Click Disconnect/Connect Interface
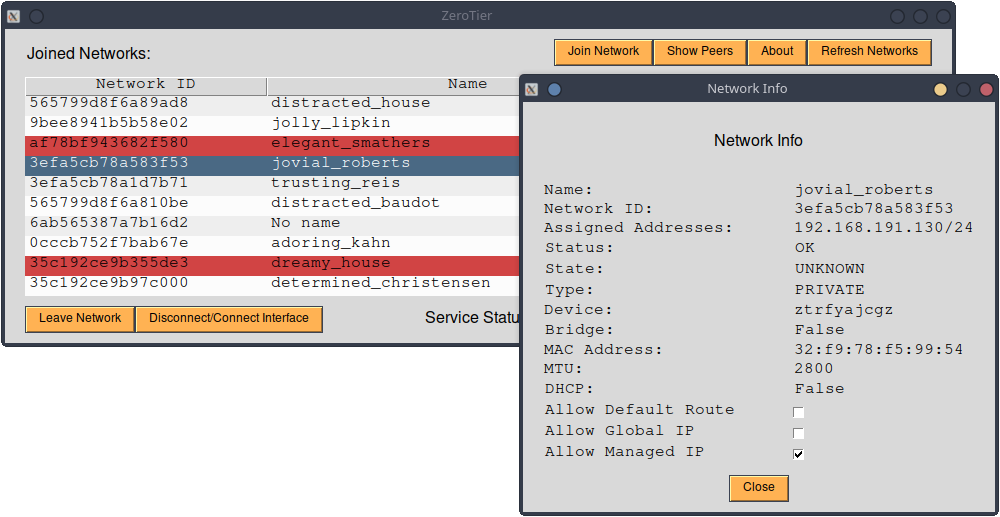 (228, 319)
